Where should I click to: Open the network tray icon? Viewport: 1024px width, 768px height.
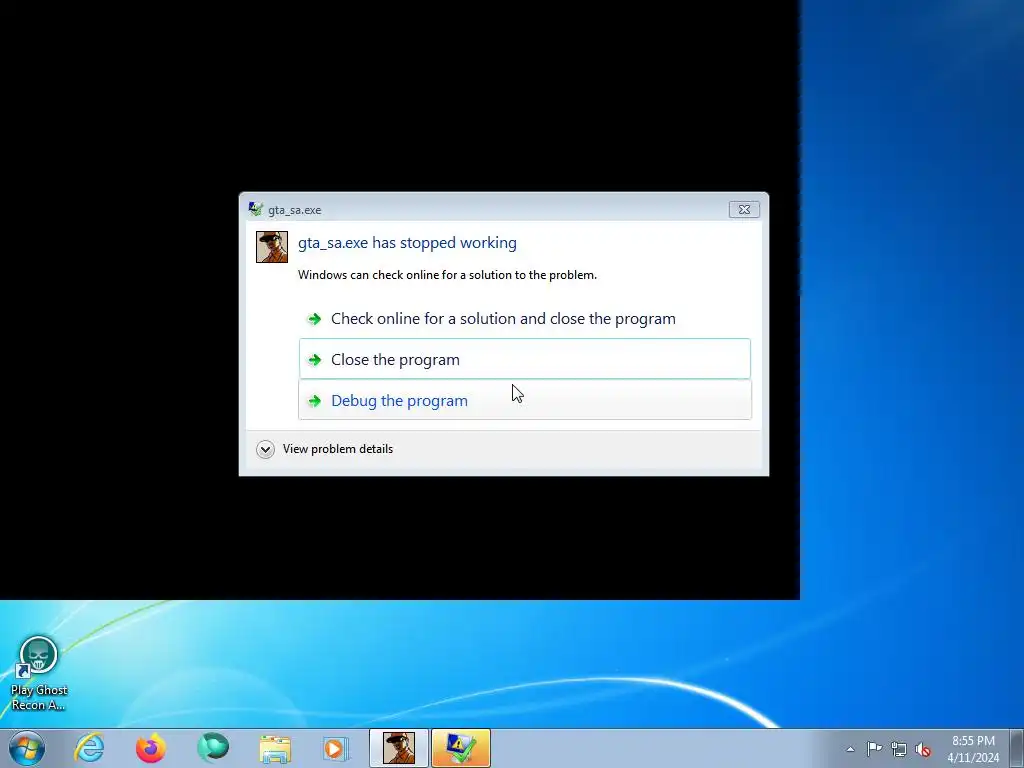[899, 749]
